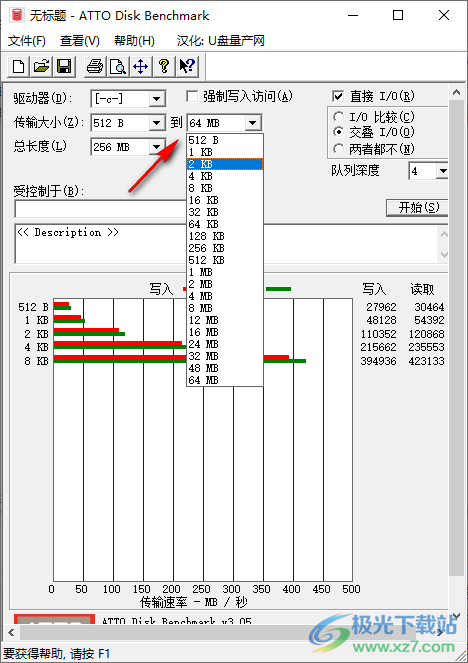Collapse the 64 MB end-size dropdown
468x663 pixels.
252,123
